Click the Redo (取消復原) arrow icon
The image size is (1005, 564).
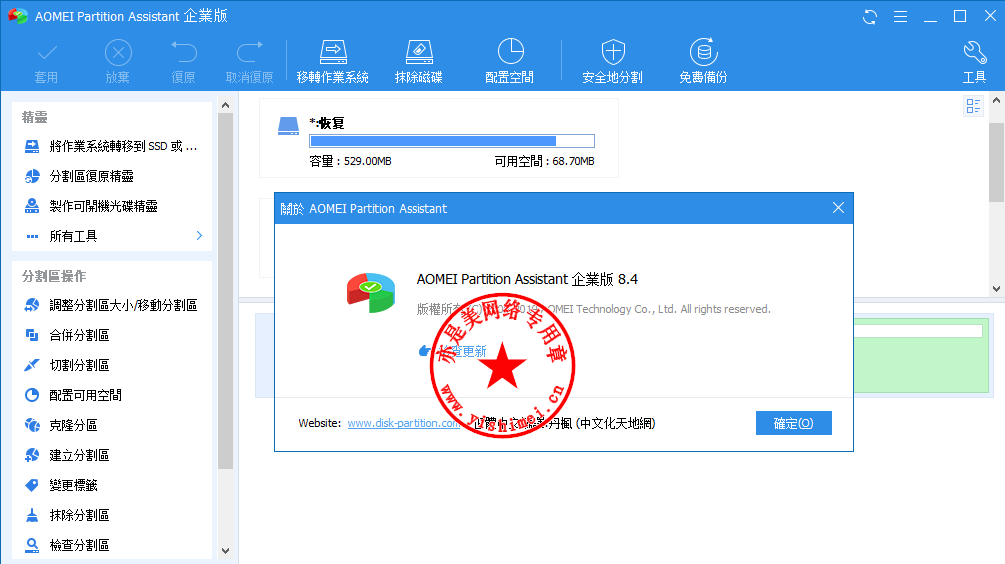(249, 52)
